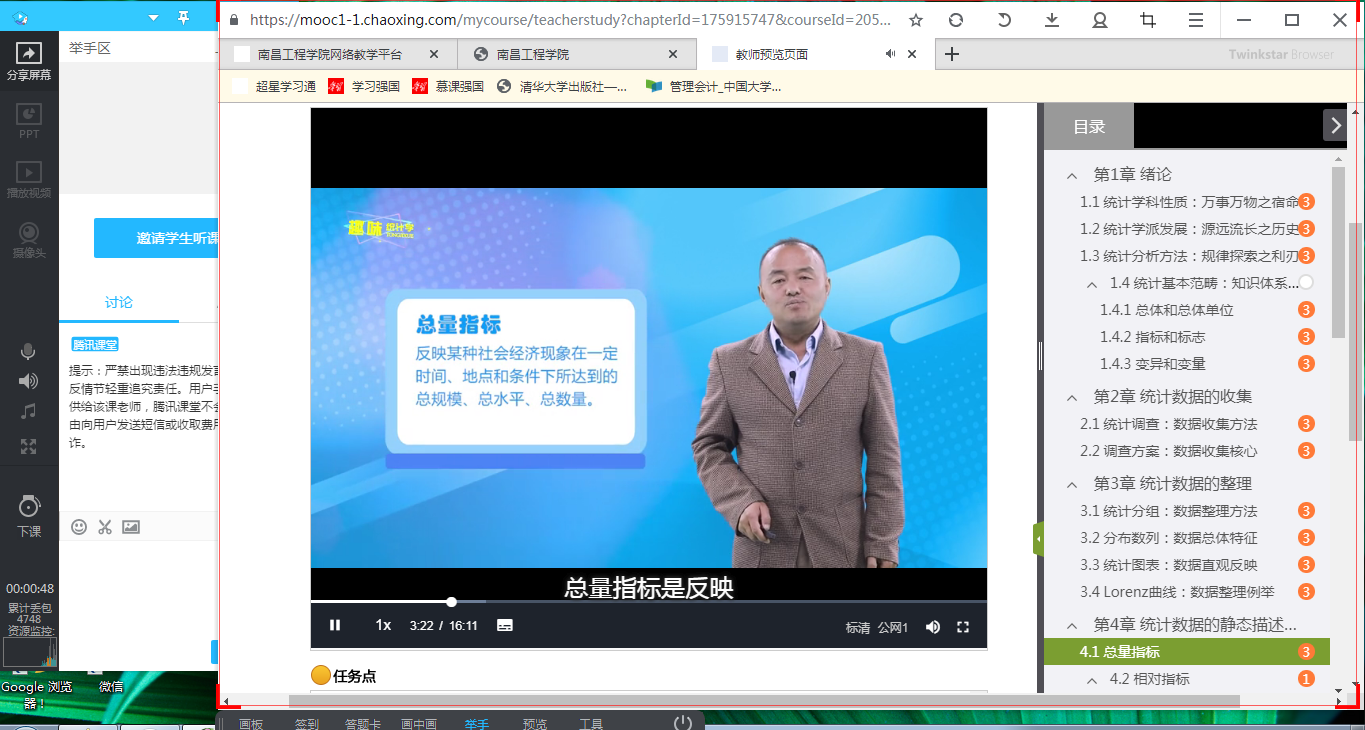
Task: Pause the lecture video
Action: pyautogui.click(x=335, y=625)
